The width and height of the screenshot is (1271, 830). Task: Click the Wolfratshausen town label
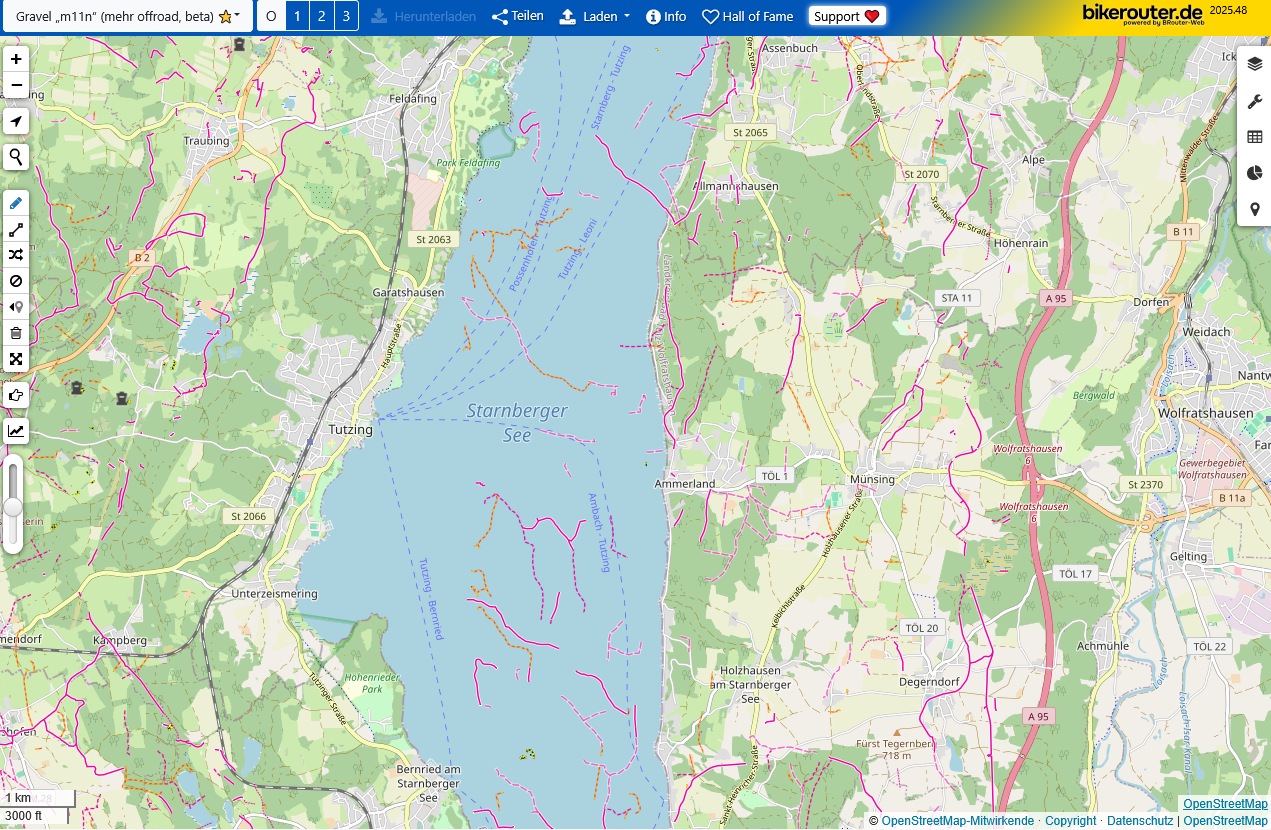point(1205,413)
